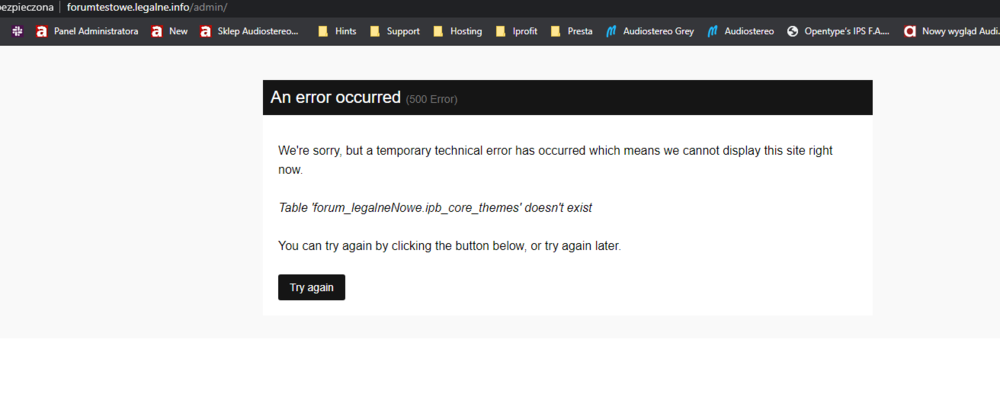Open the Audiostereo Grey bookmark

(x=649, y=31)
